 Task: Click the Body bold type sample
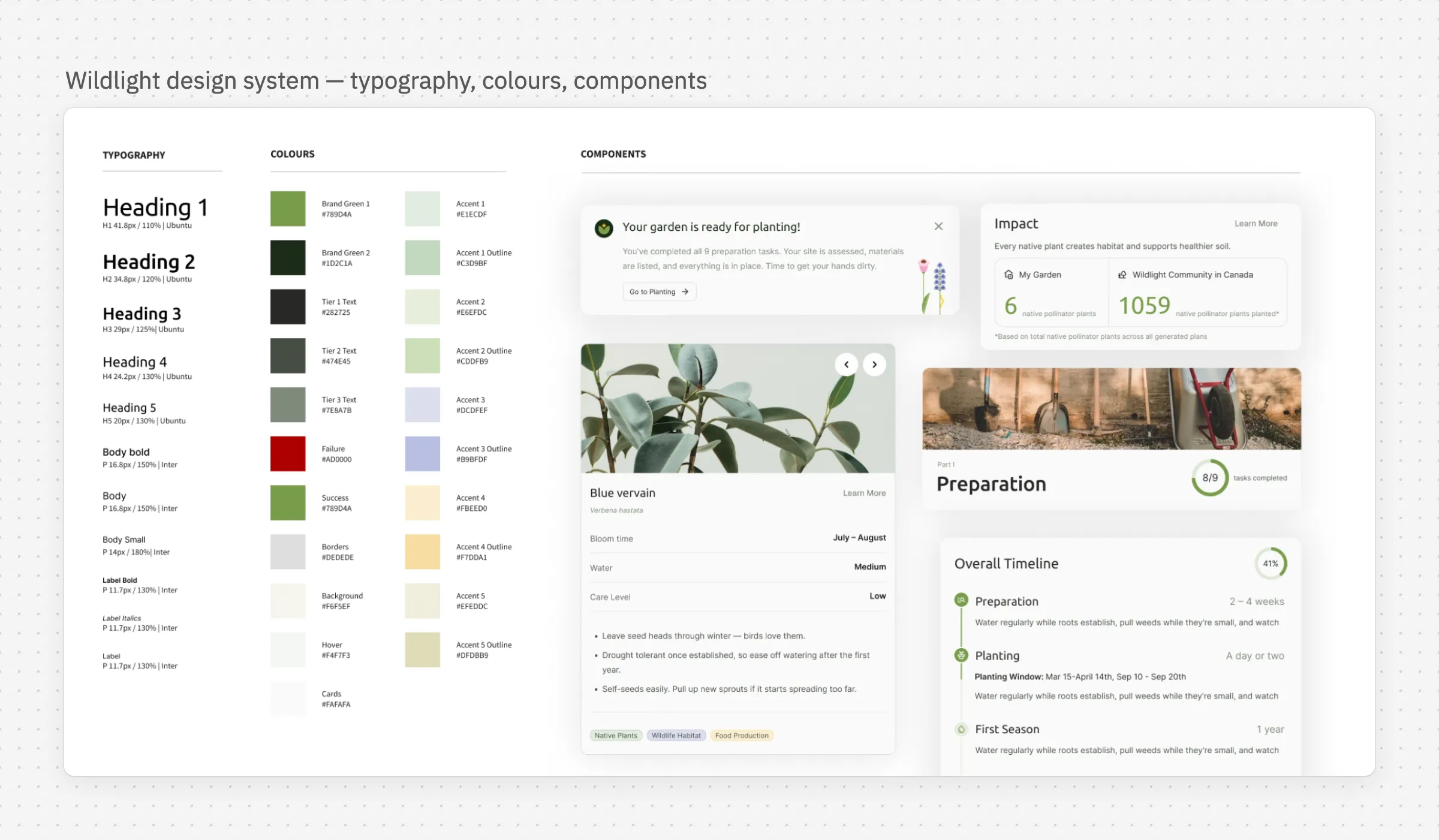coord(126,452)
